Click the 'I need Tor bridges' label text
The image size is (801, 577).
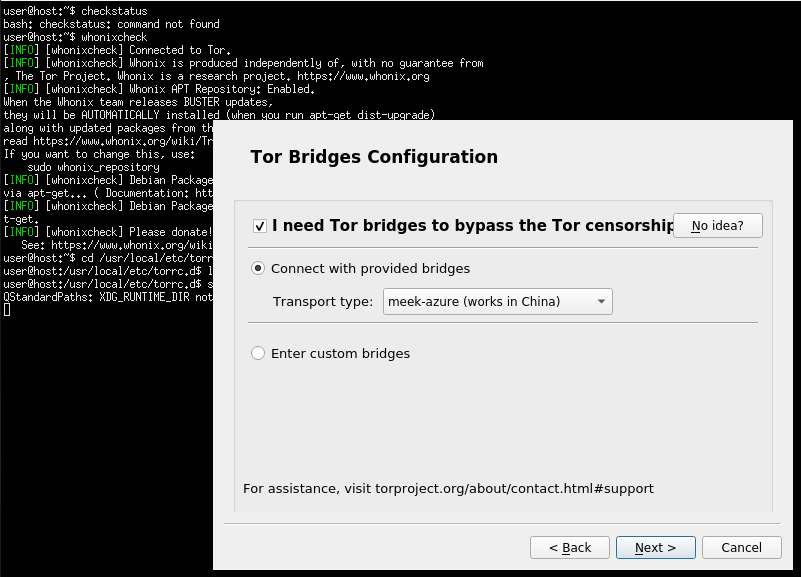point(473,226)
